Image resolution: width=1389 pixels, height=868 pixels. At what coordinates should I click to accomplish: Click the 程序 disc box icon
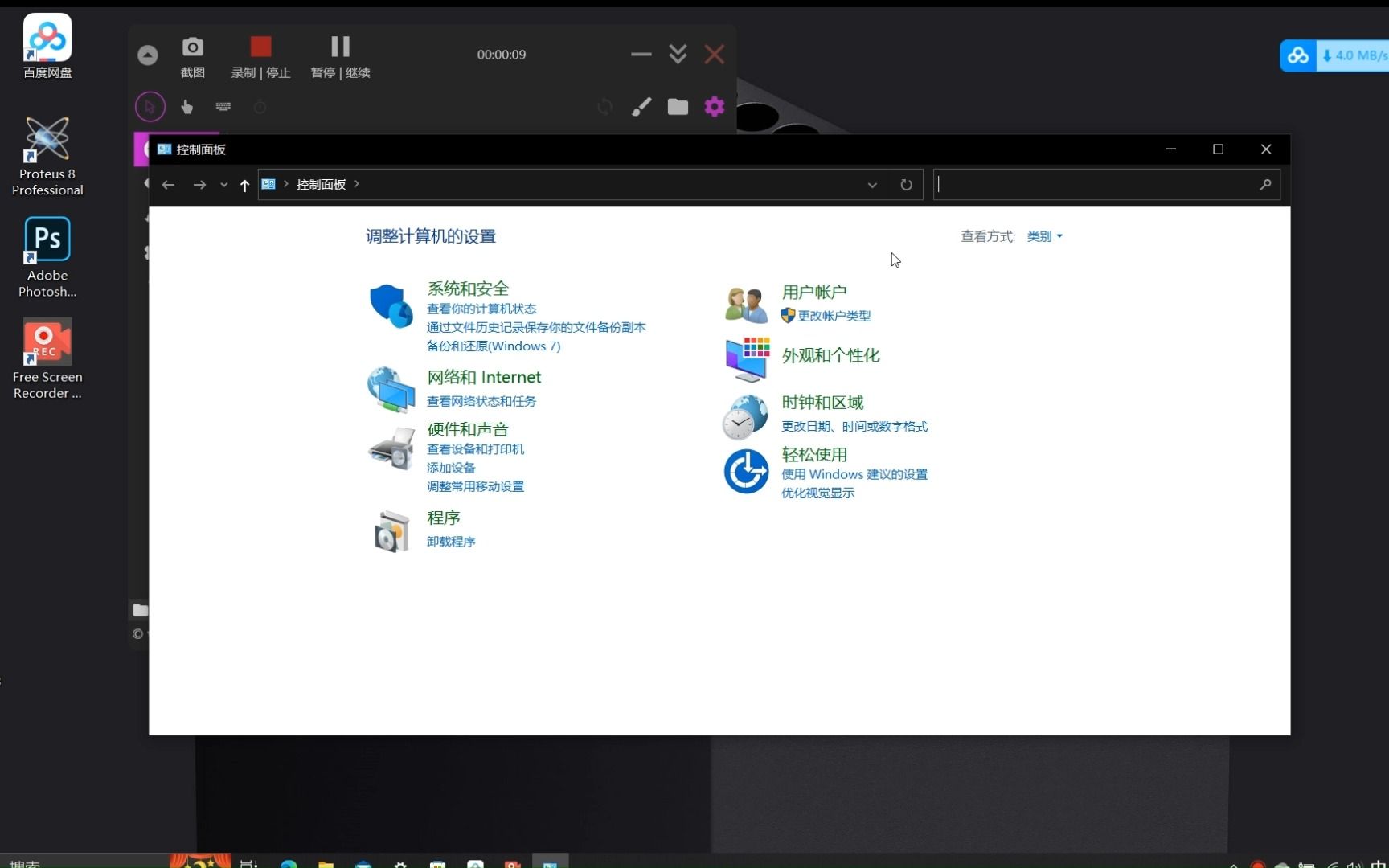(x=391, y=531)
